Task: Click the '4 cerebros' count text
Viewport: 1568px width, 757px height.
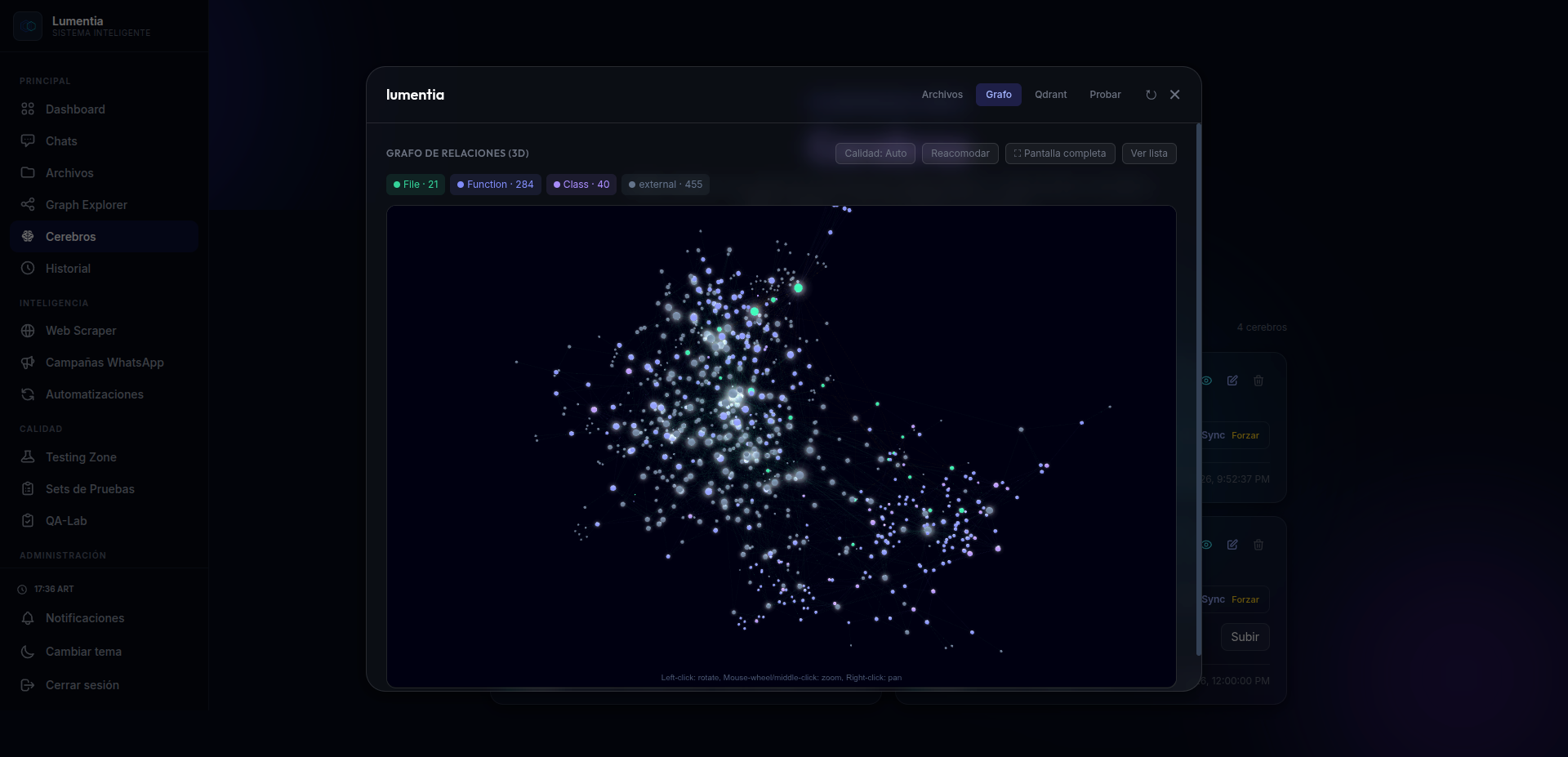Action: (1262, 327)
